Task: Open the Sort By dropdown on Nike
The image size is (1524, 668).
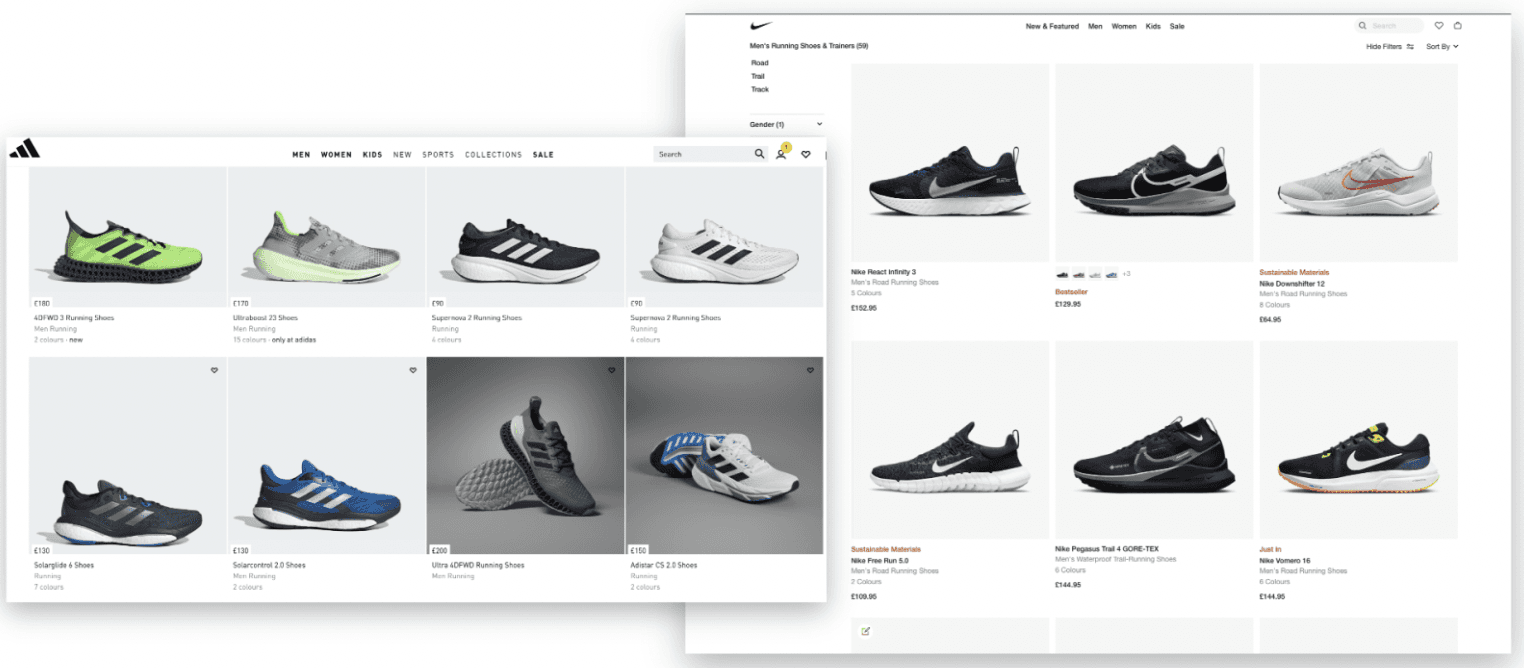Action: pyautogui.click(x=1442, y=47)
